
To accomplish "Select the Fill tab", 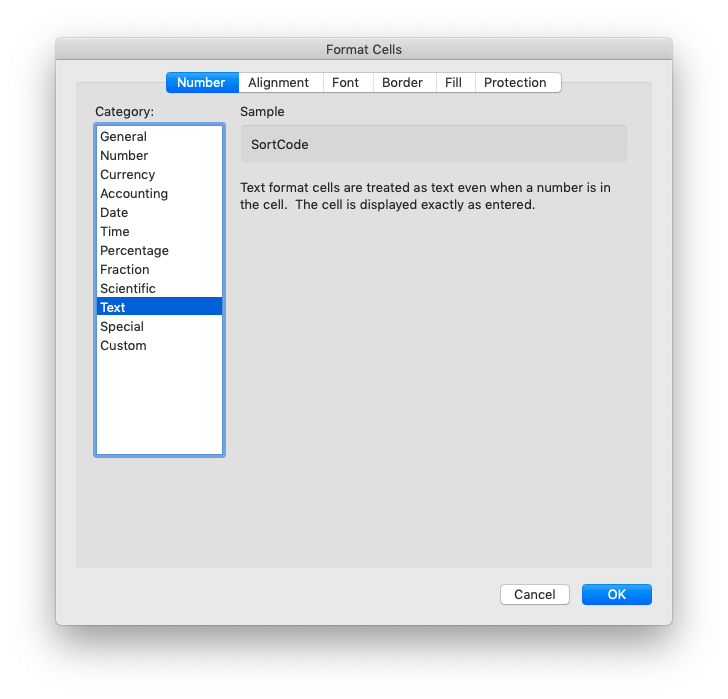I will (x=453, y=83).
